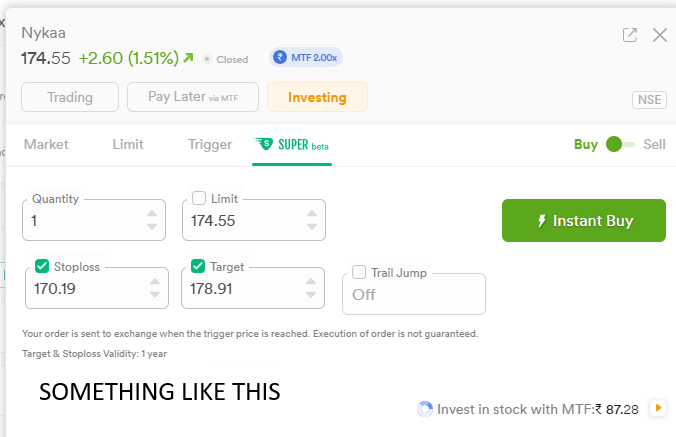The image size is (676, 437).
Task: Click the orange play arrow icon
Action: click(658, 408)
